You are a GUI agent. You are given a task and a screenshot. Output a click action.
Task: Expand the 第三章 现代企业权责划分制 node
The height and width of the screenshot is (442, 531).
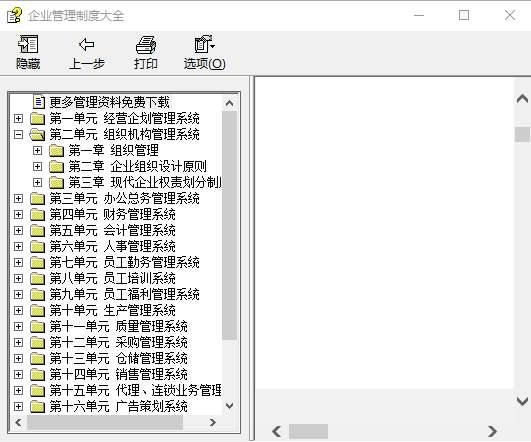click(x=37, y=183)
